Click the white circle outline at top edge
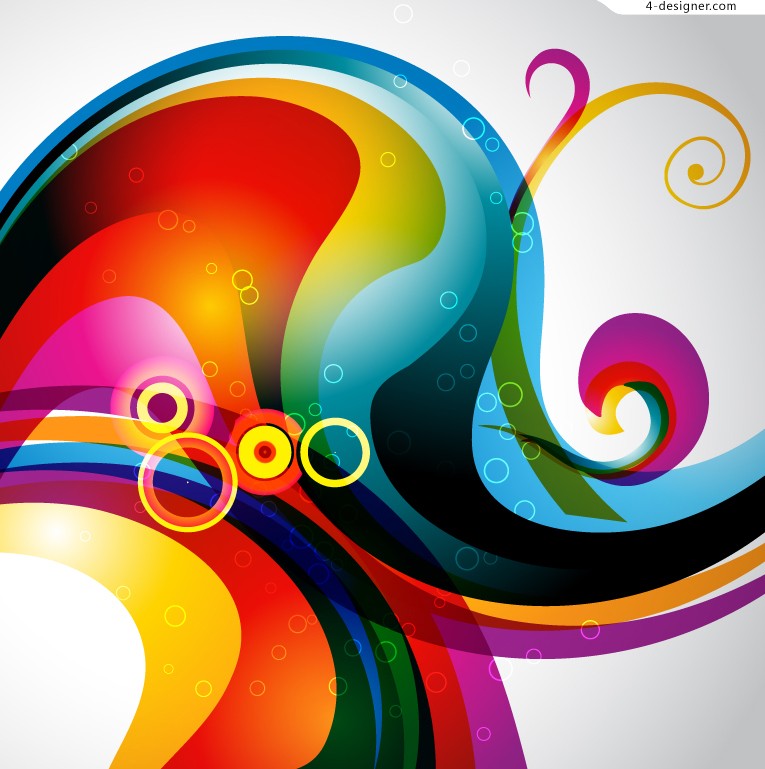 click(403, 13)
